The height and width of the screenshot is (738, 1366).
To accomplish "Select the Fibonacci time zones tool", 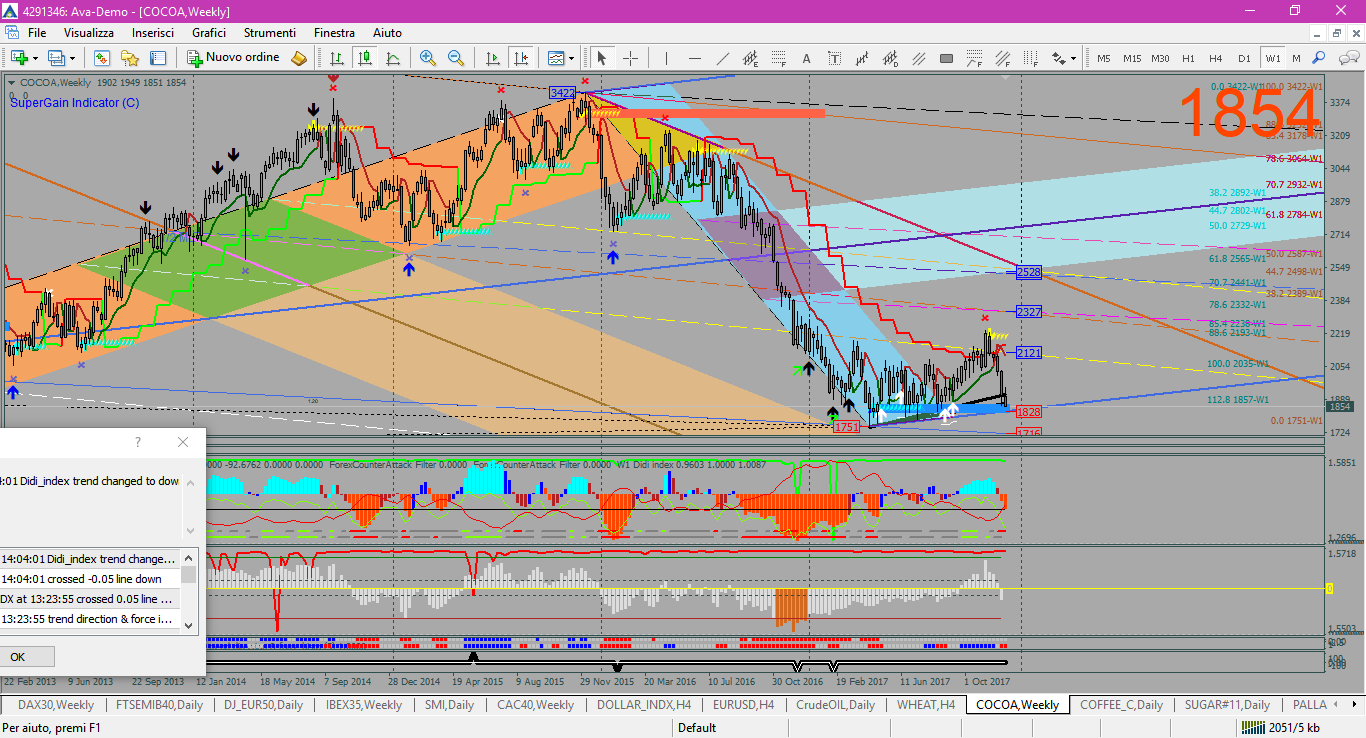I will click(1030, 58).
